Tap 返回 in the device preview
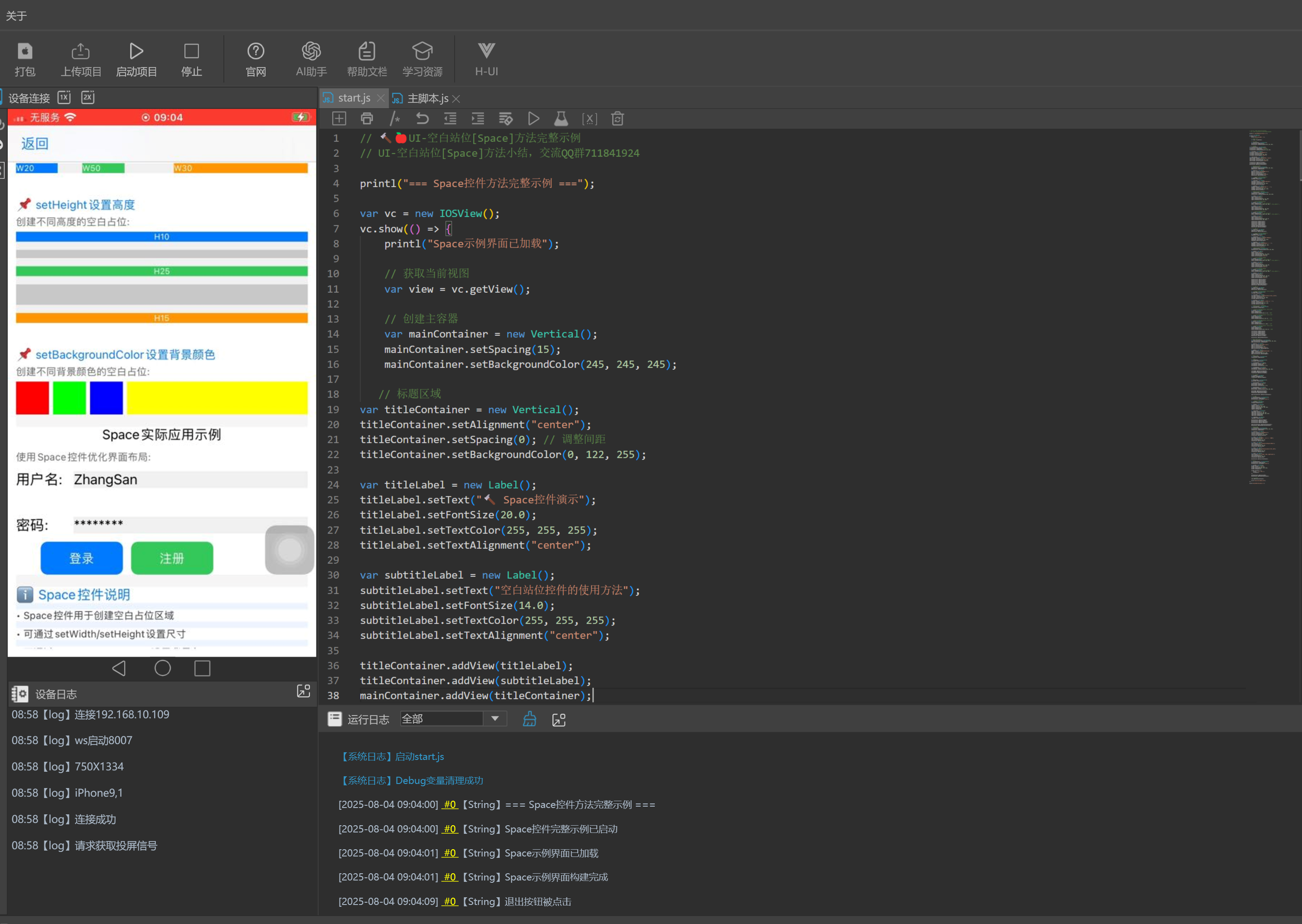The image size is (1302, 924). tap(35, 143)
